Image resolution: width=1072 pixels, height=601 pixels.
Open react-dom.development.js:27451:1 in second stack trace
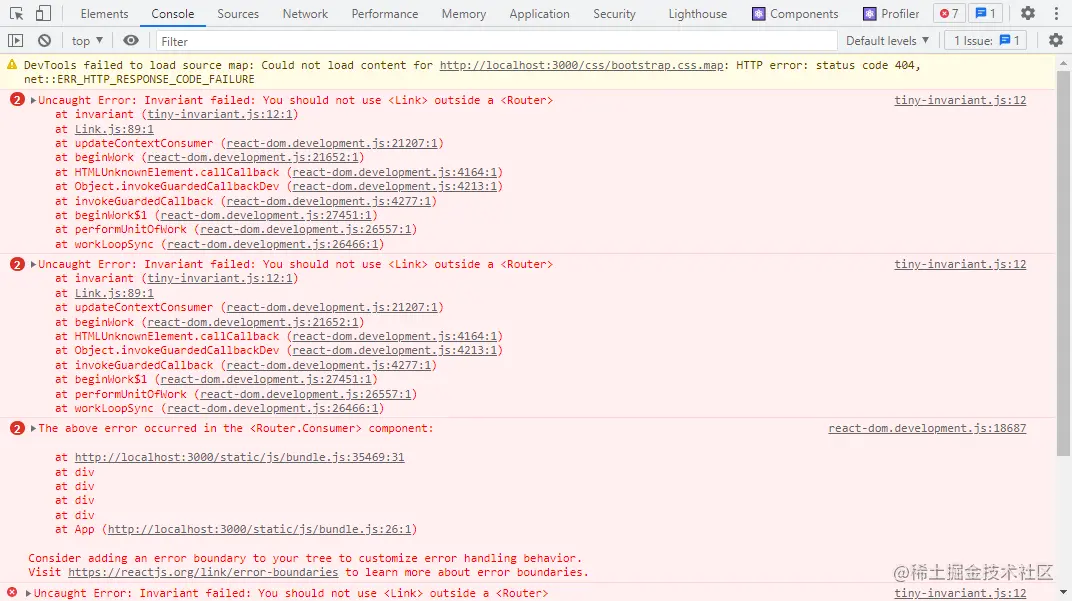coord(266,379)
